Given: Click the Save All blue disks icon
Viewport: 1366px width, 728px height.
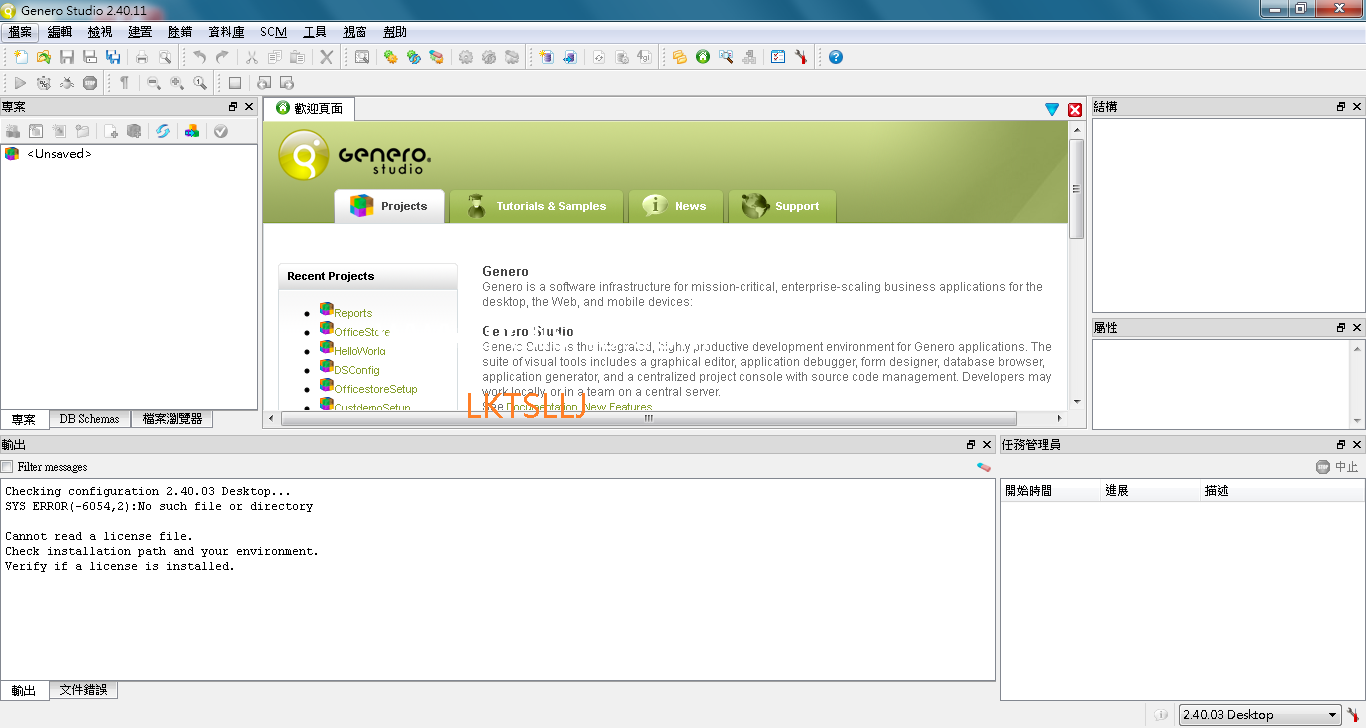Looking at the screenshot, I should tap(113, 57).
